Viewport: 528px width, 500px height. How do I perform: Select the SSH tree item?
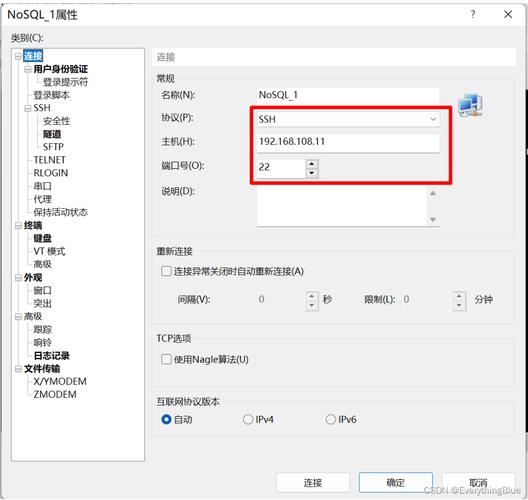pyautogui.click(x=42, y=108)
